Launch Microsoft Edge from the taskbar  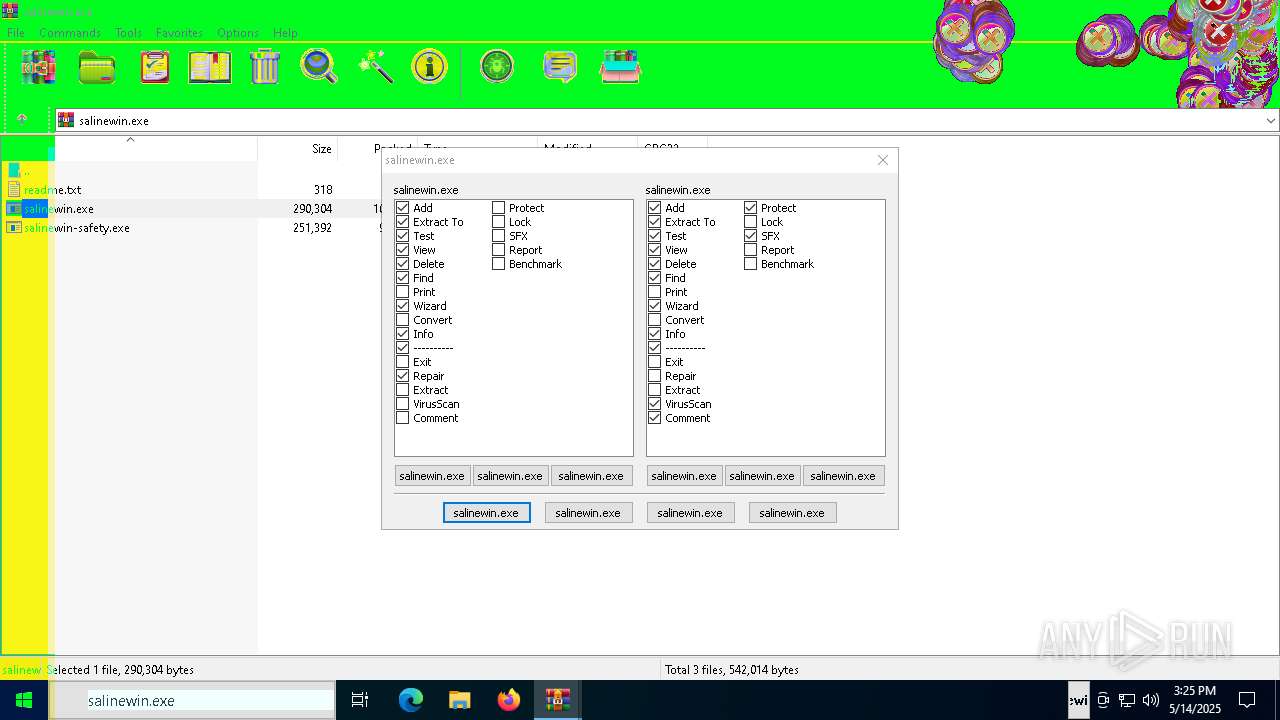click(411, 700)
